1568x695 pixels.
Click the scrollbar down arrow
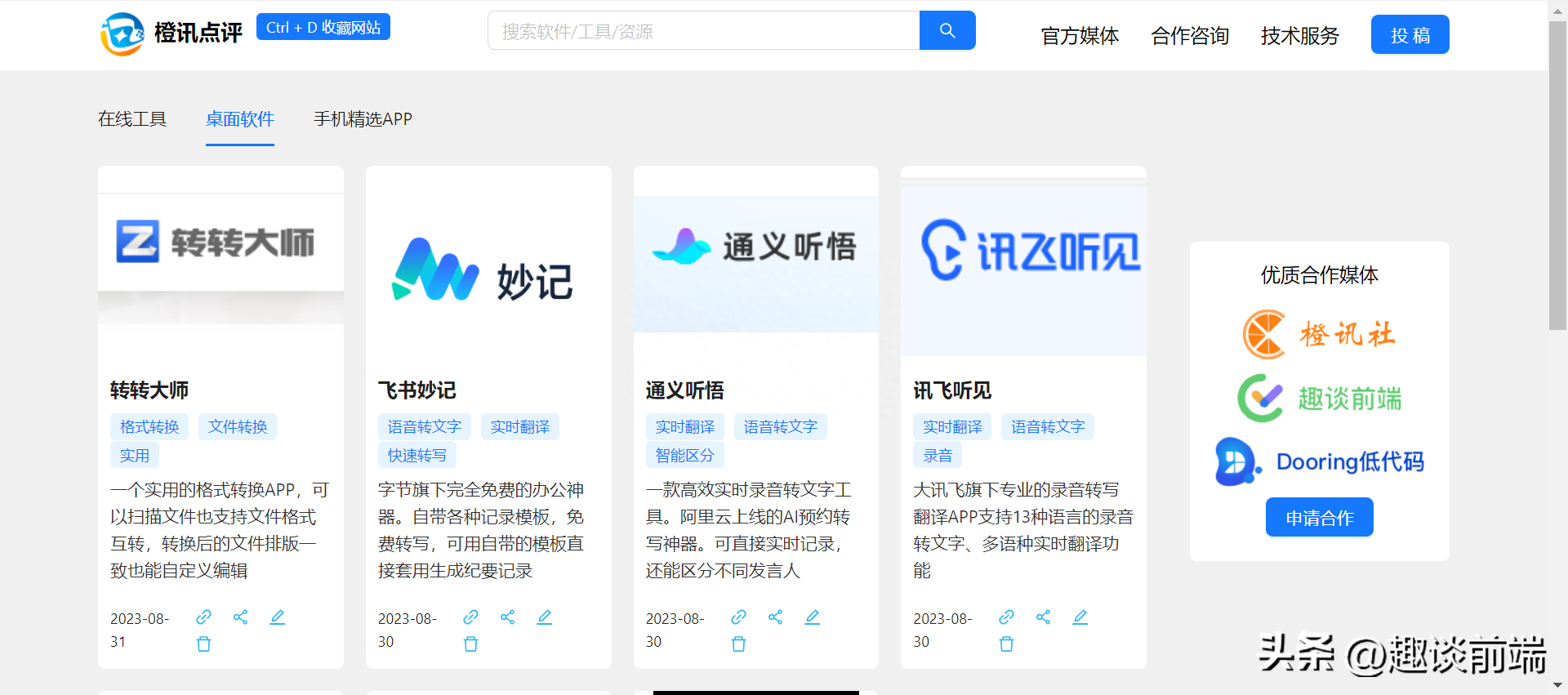[x=1557, y=686]
